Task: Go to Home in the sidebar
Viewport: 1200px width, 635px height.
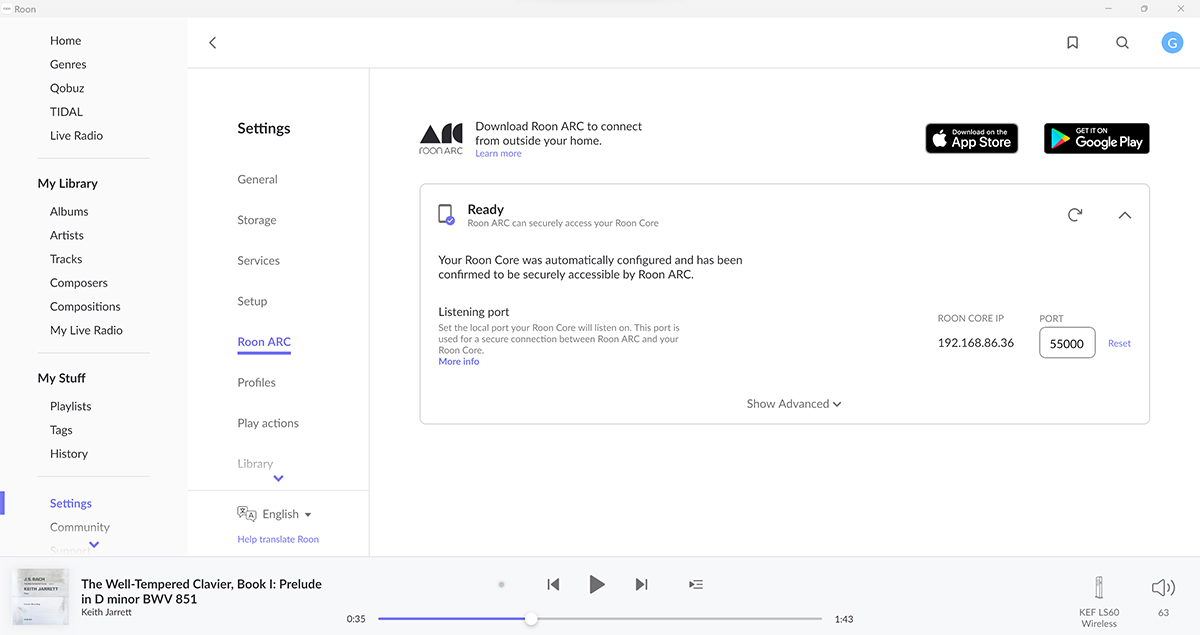Action: 66,41
